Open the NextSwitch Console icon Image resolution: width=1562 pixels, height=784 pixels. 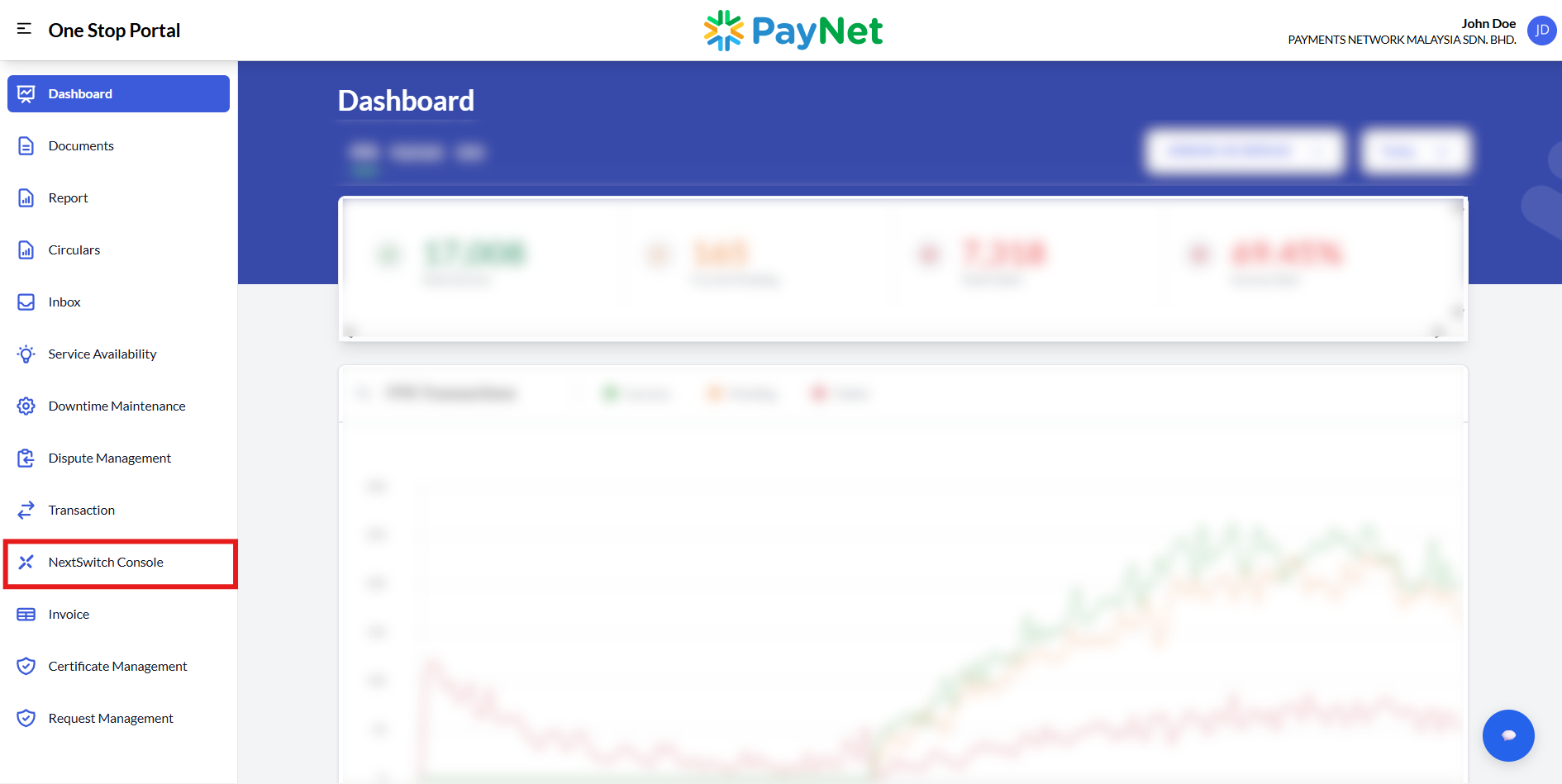pos(26,562)
